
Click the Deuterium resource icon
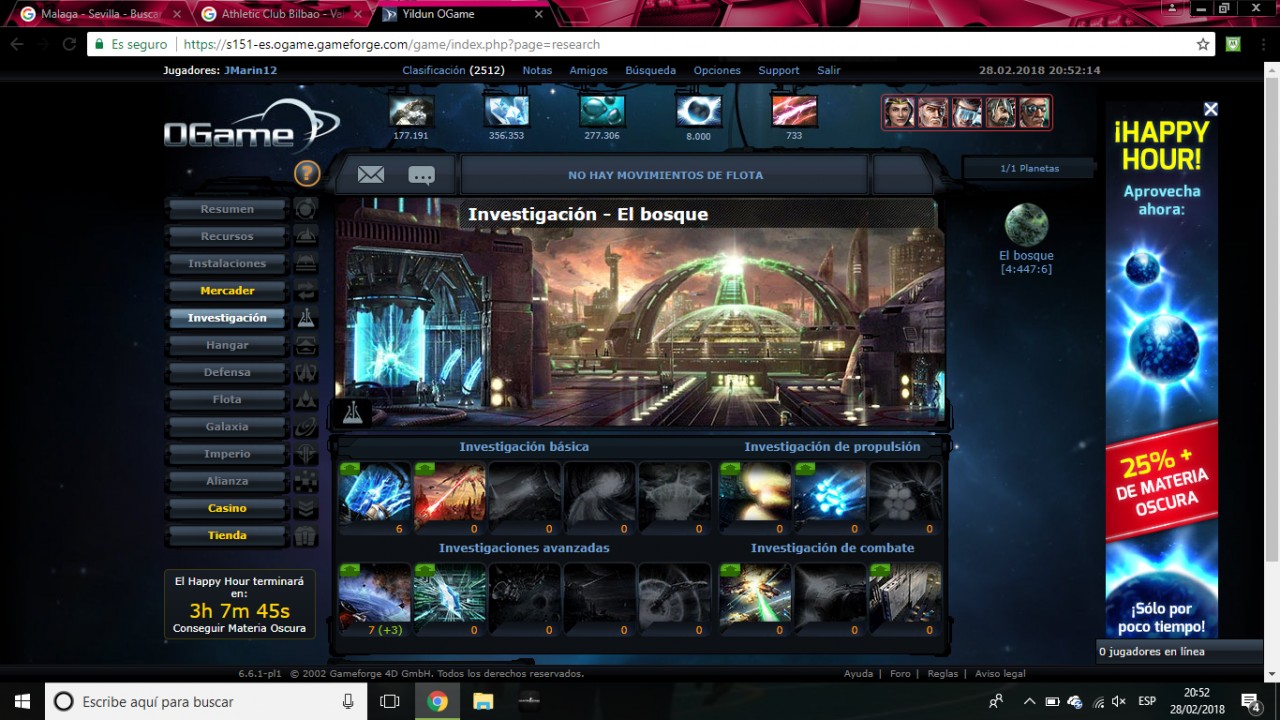click(602, 110)
